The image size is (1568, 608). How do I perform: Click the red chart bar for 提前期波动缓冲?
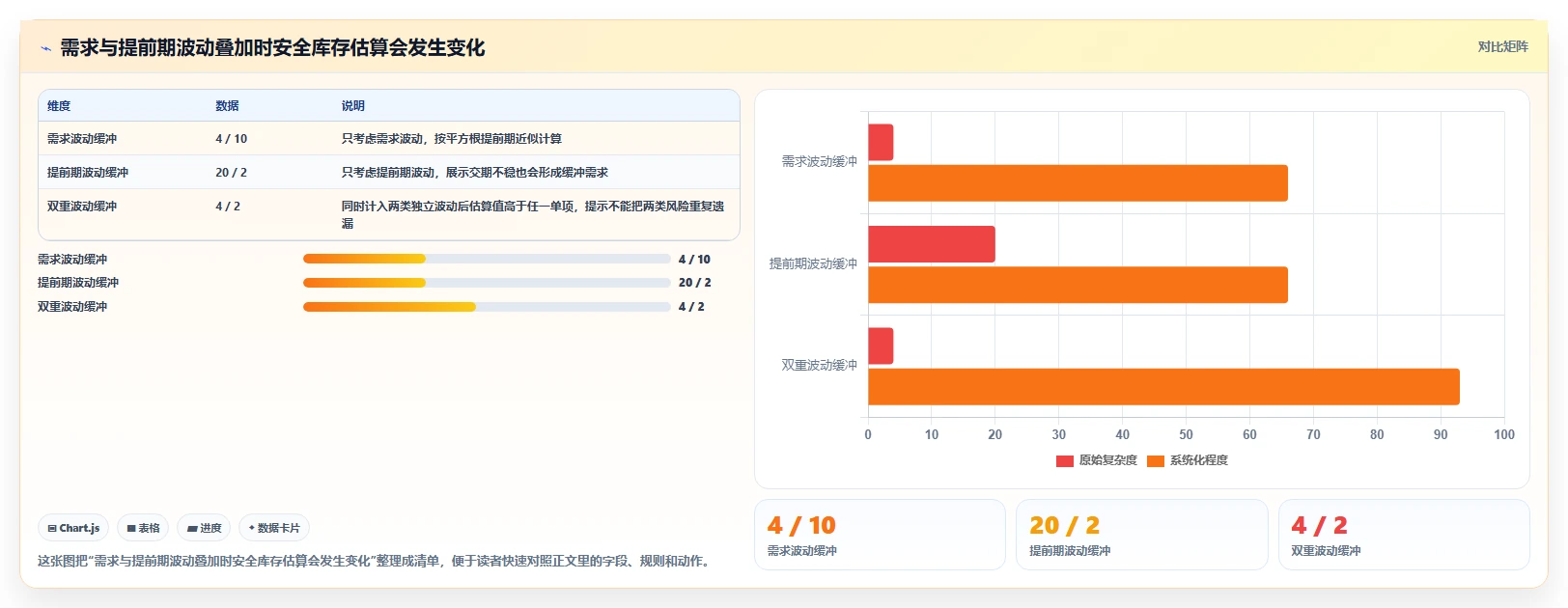(x=932, y=244)
